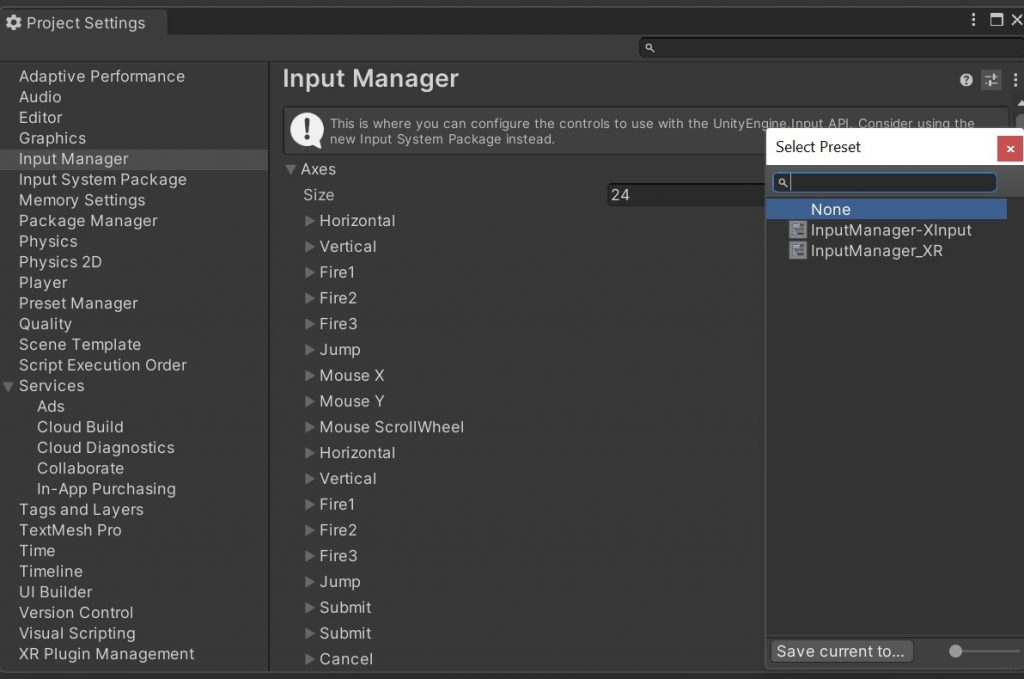The height and width of the screenshot is (679, 1024).
Task: Choose the InputManager-XInput preset
Action: click(x=891, y=230)
